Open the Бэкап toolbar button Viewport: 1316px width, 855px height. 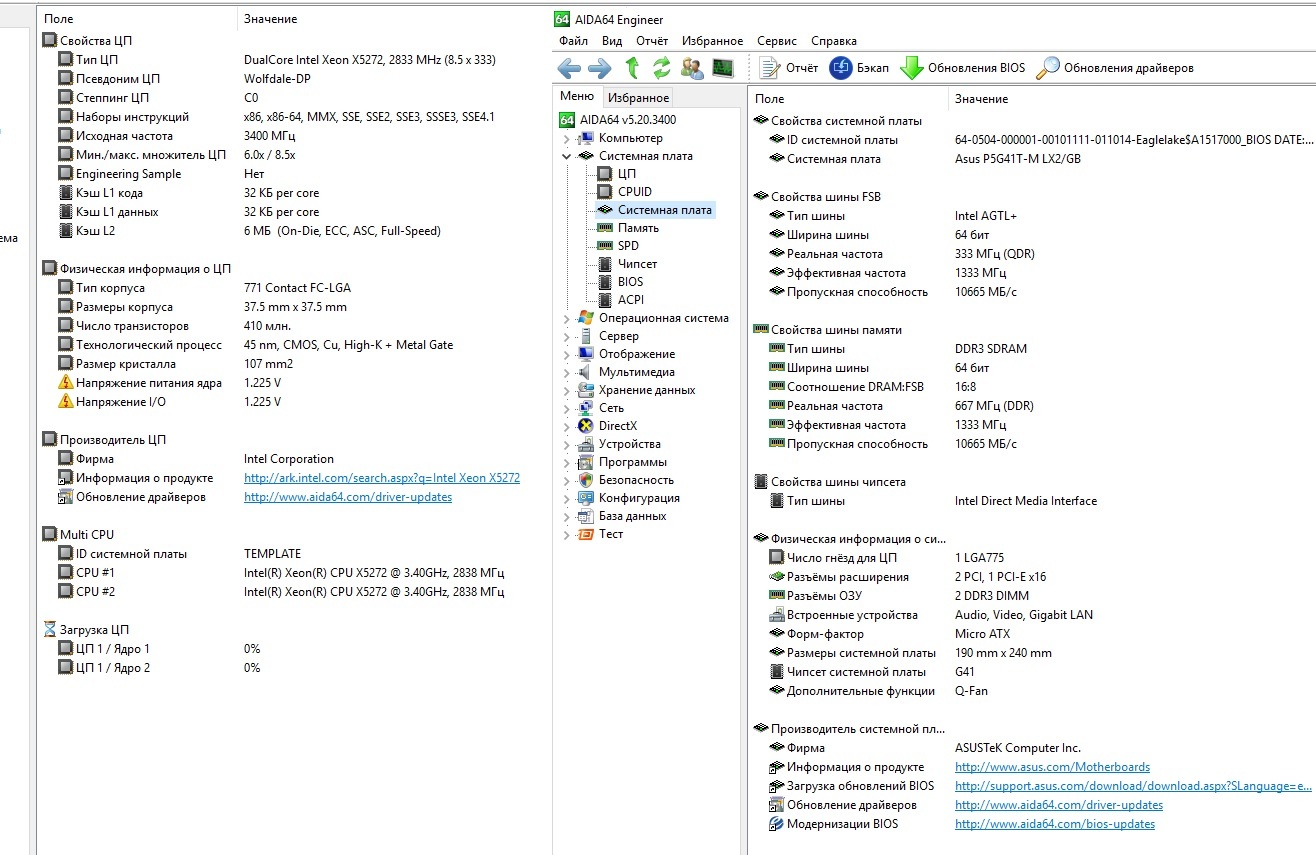859,68
